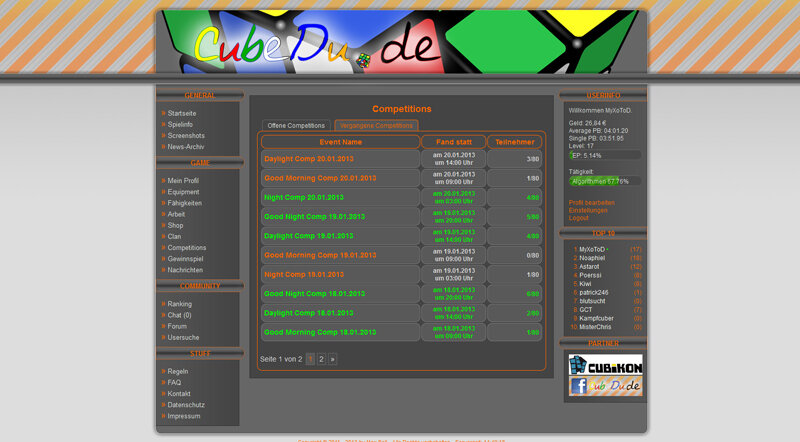This screenshot has height=442, width=800.
Task: Open Nachrichten page
Action: [x=185, y=271]
